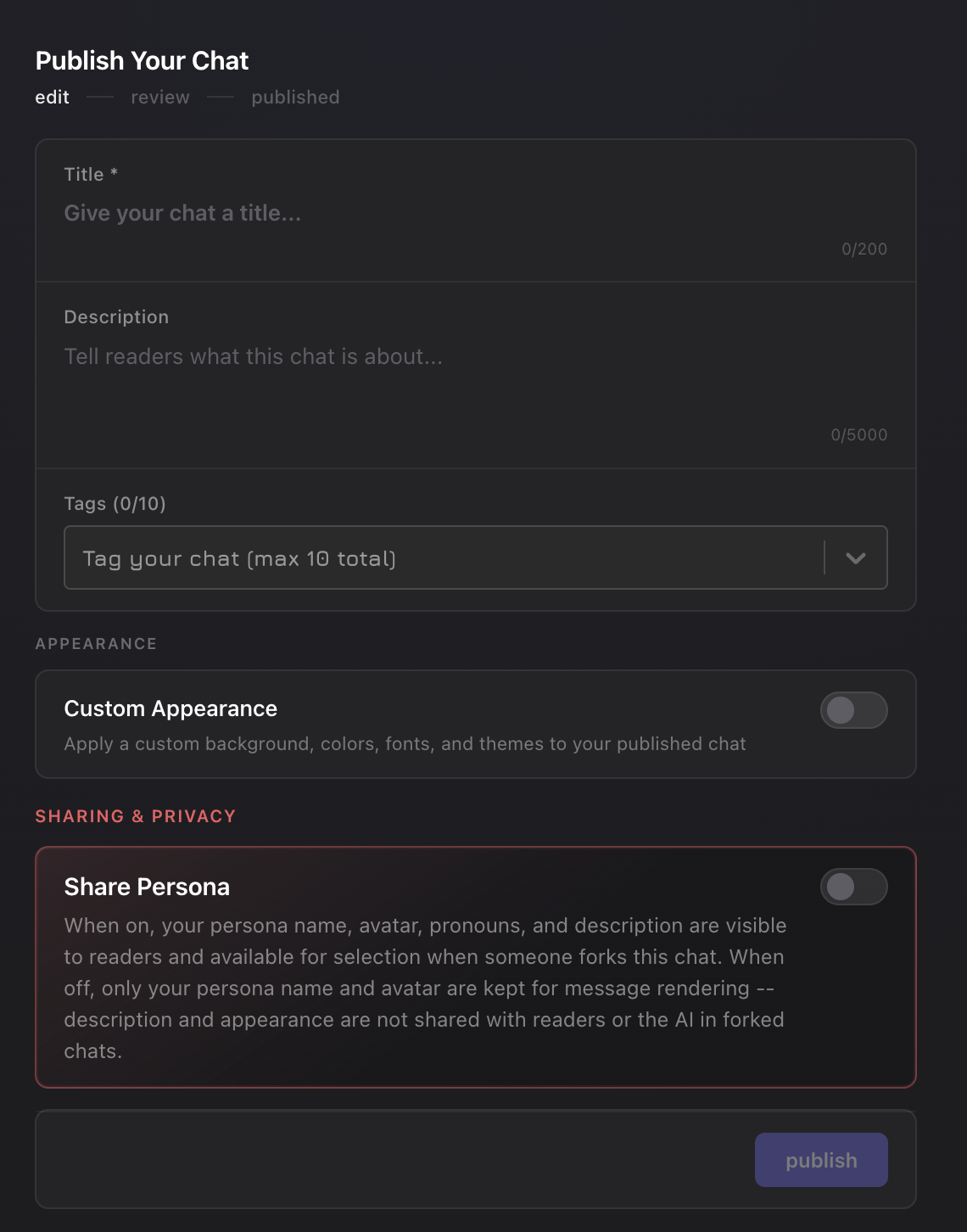Turn on custom background and themes
Image resolution: width=967 pixels, height=1232 pixels.
(853, 711)
